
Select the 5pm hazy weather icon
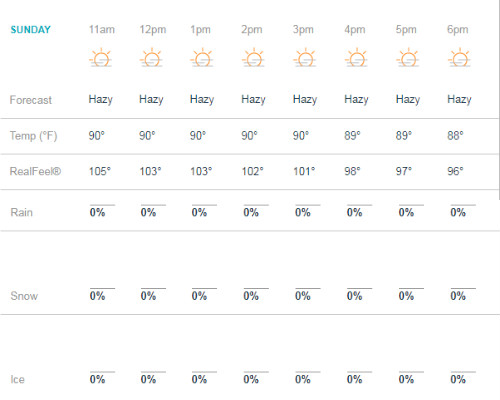pyautogui.click(x=408, y=58)
